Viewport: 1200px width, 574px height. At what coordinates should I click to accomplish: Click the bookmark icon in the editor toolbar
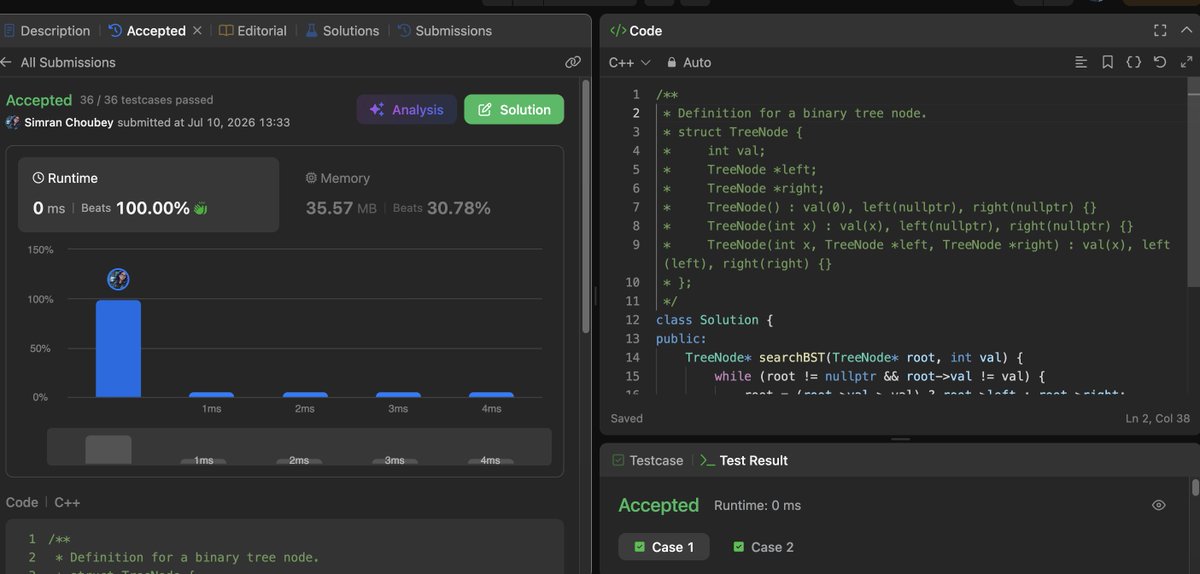coord(1107,62)
